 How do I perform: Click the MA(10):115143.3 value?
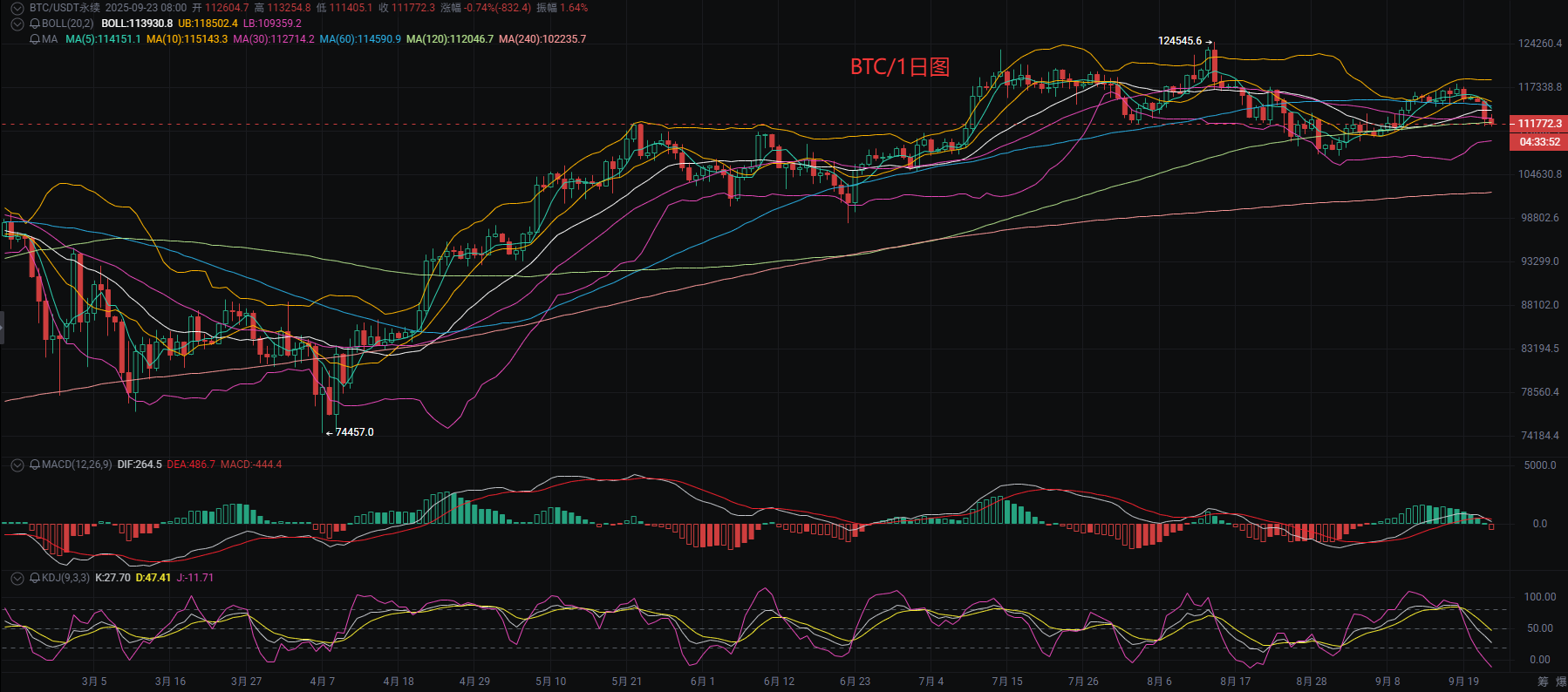coord(187,39)
